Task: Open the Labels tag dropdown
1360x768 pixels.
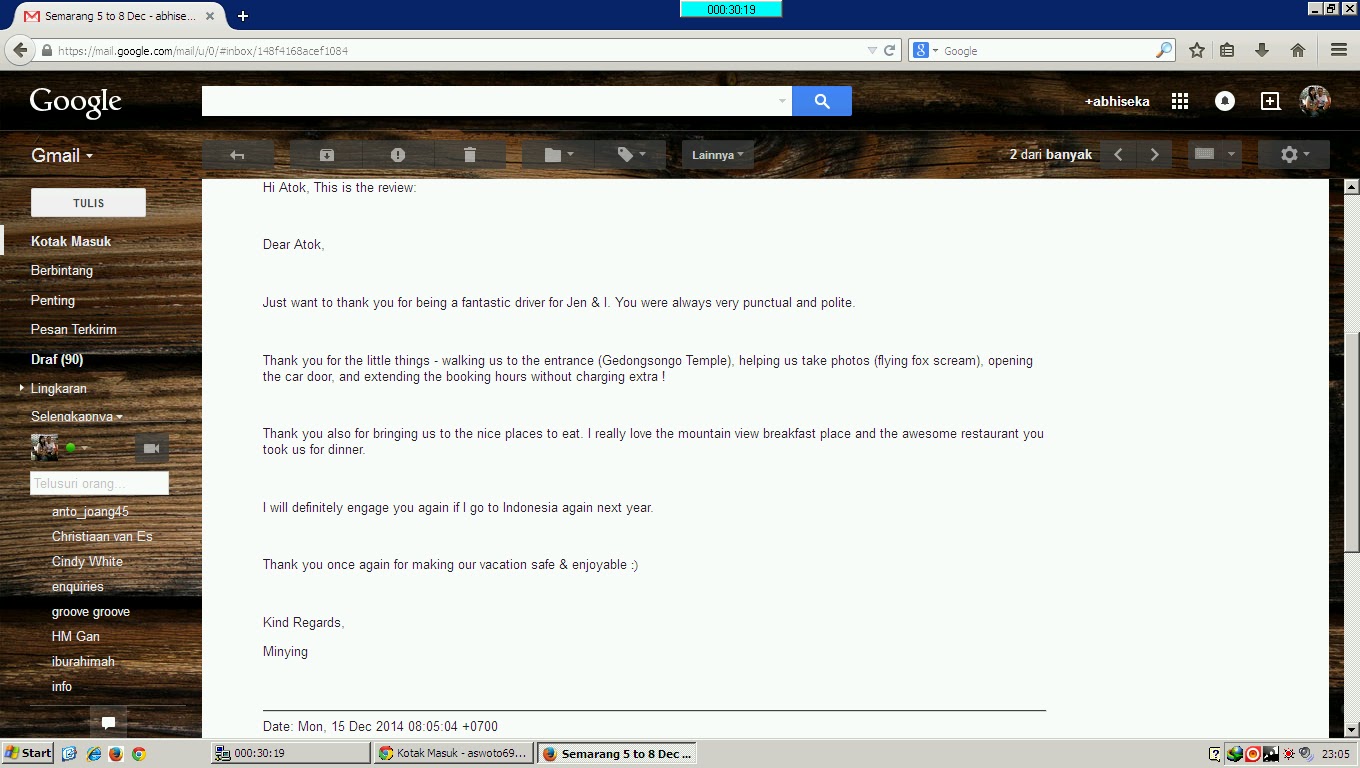Action: tap(631, 155)
